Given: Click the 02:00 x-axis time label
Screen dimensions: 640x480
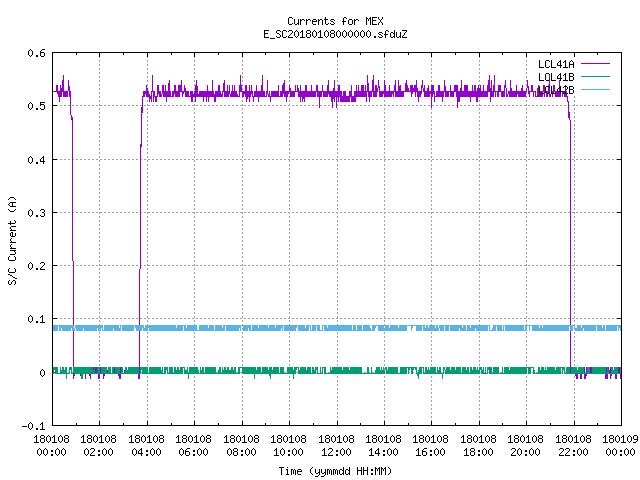Looking at the screenshot, I should (x=98, y=452).
